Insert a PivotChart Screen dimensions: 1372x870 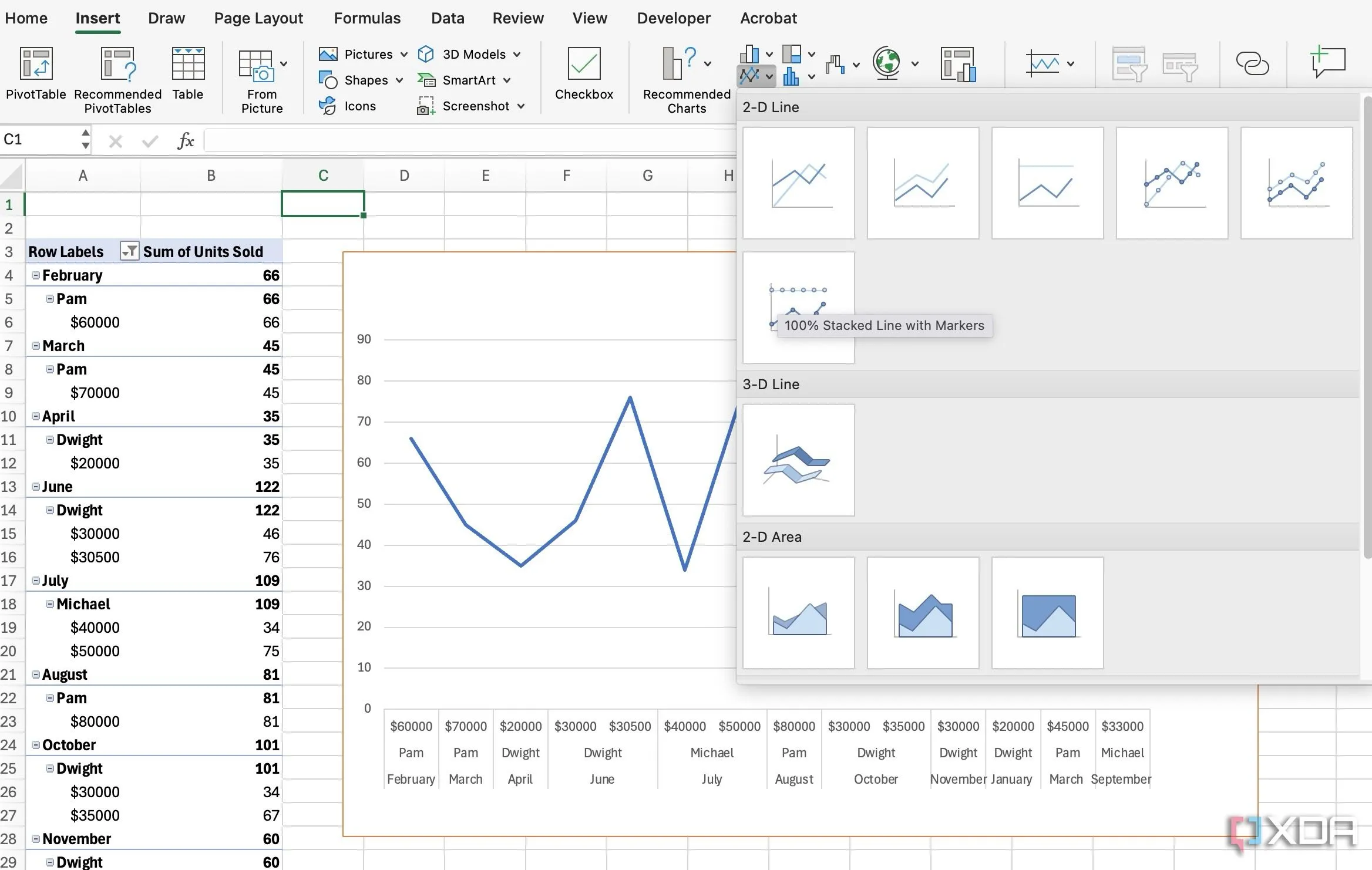958,64
